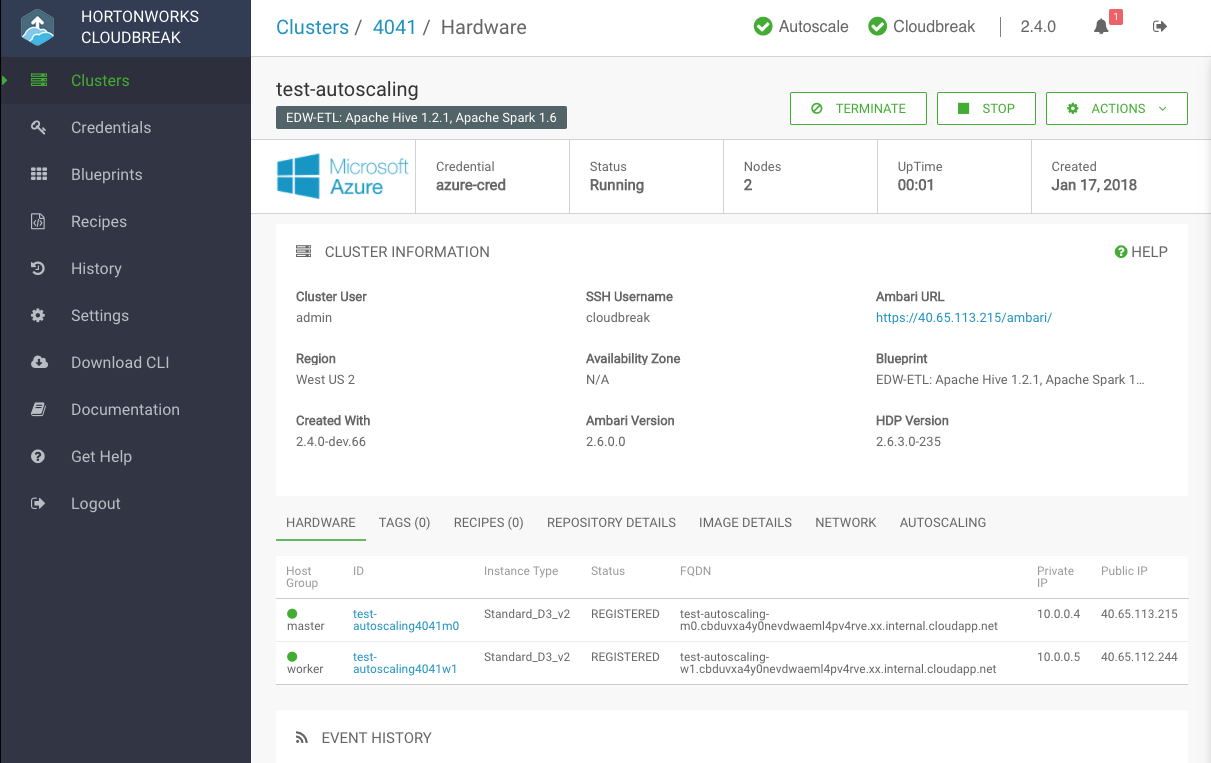Open Documentation from the sidebar
This screenshot has width=1211, height=763.
[125, 410]
